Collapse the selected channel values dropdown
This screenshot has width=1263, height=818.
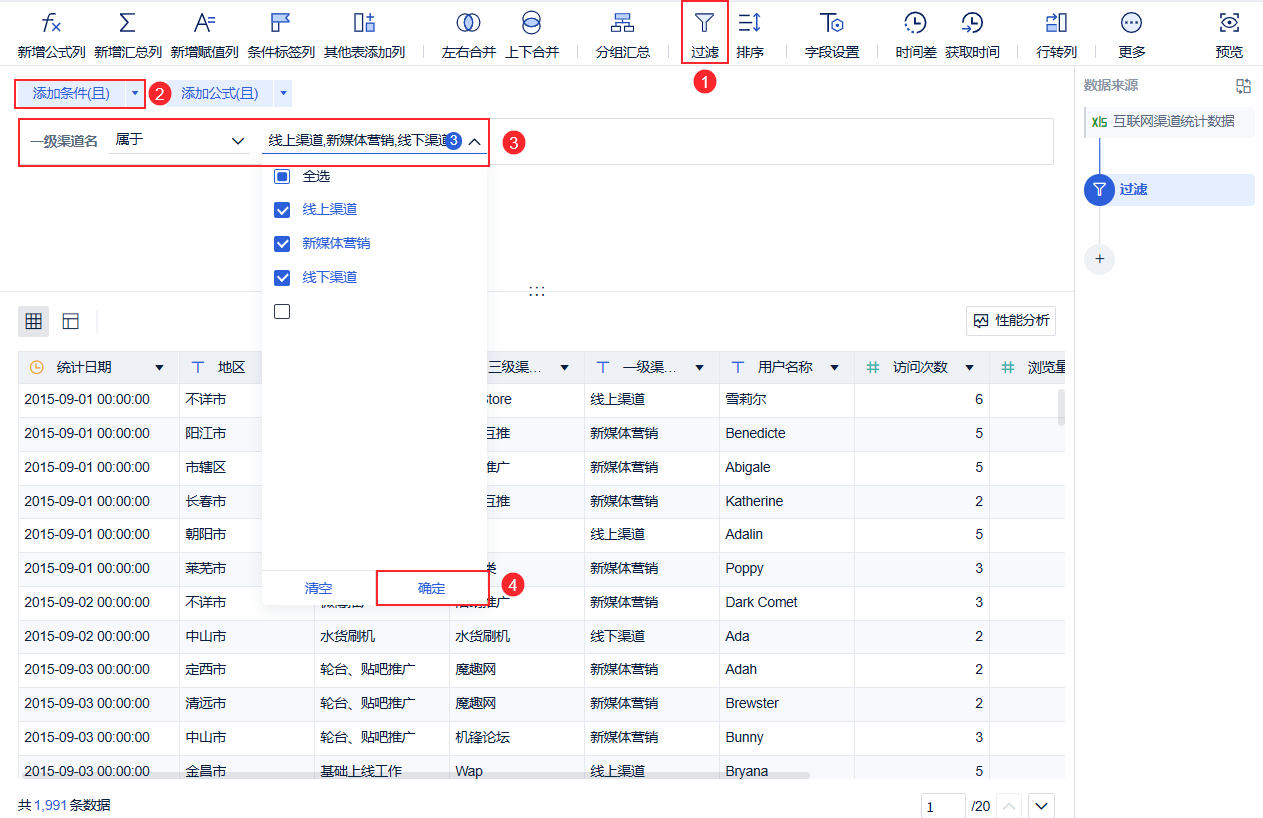point(474,141)
